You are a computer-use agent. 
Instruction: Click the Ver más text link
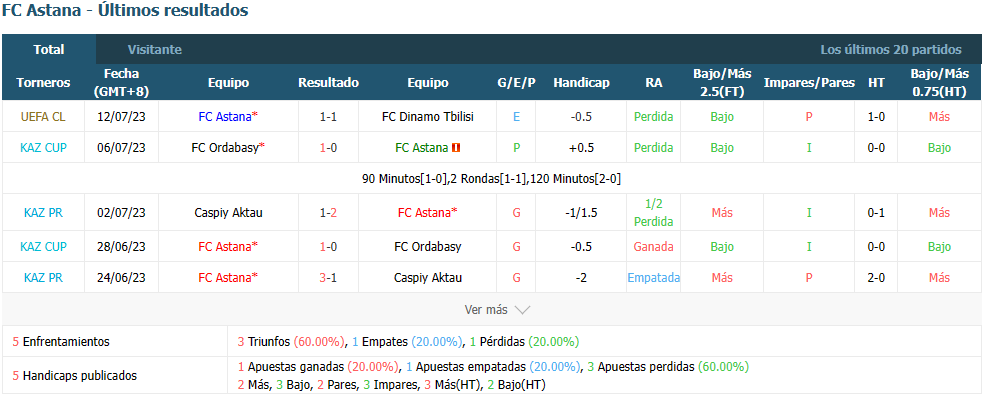(x=486, y=310)
